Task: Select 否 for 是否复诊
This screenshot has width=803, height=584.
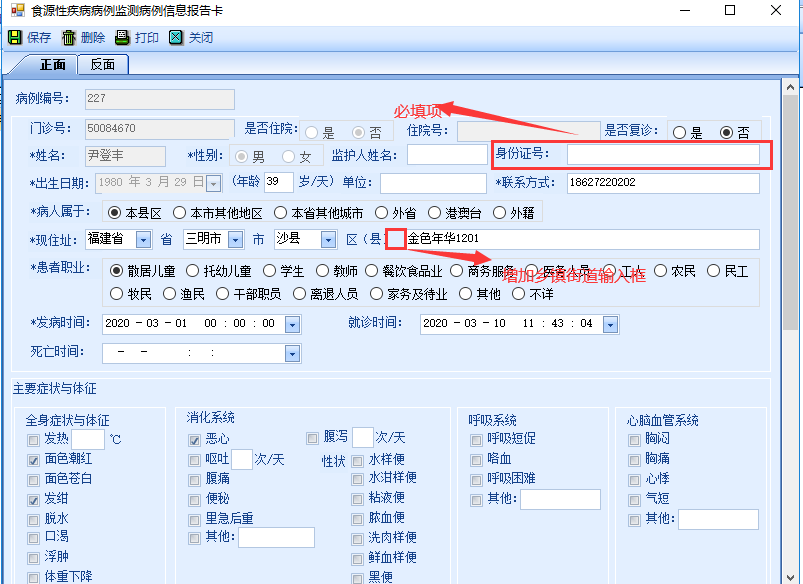Action: 726,133
